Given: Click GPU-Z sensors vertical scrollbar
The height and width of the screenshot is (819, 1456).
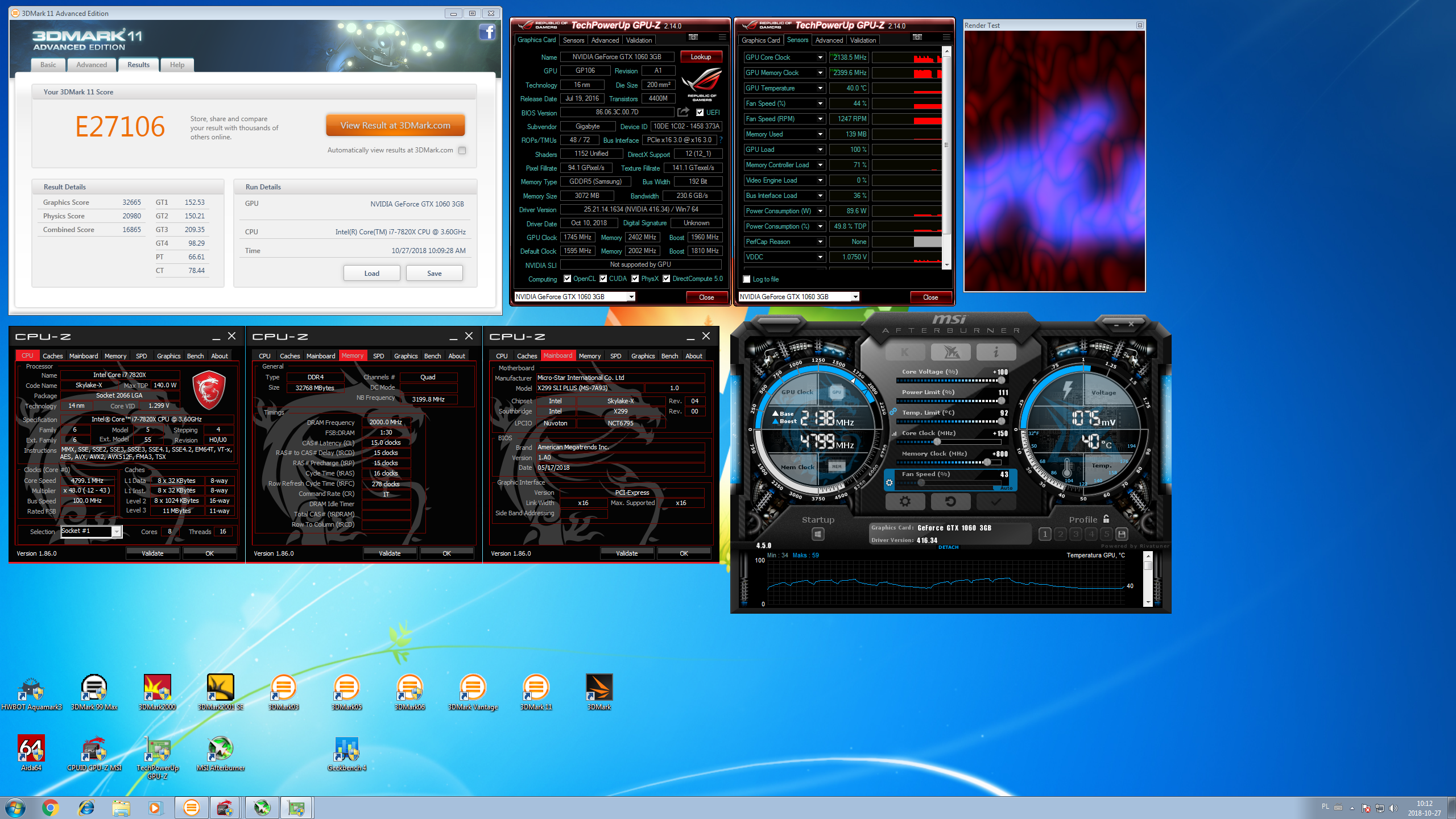Looking at the screenshot, I should click(x=947, y=158).
